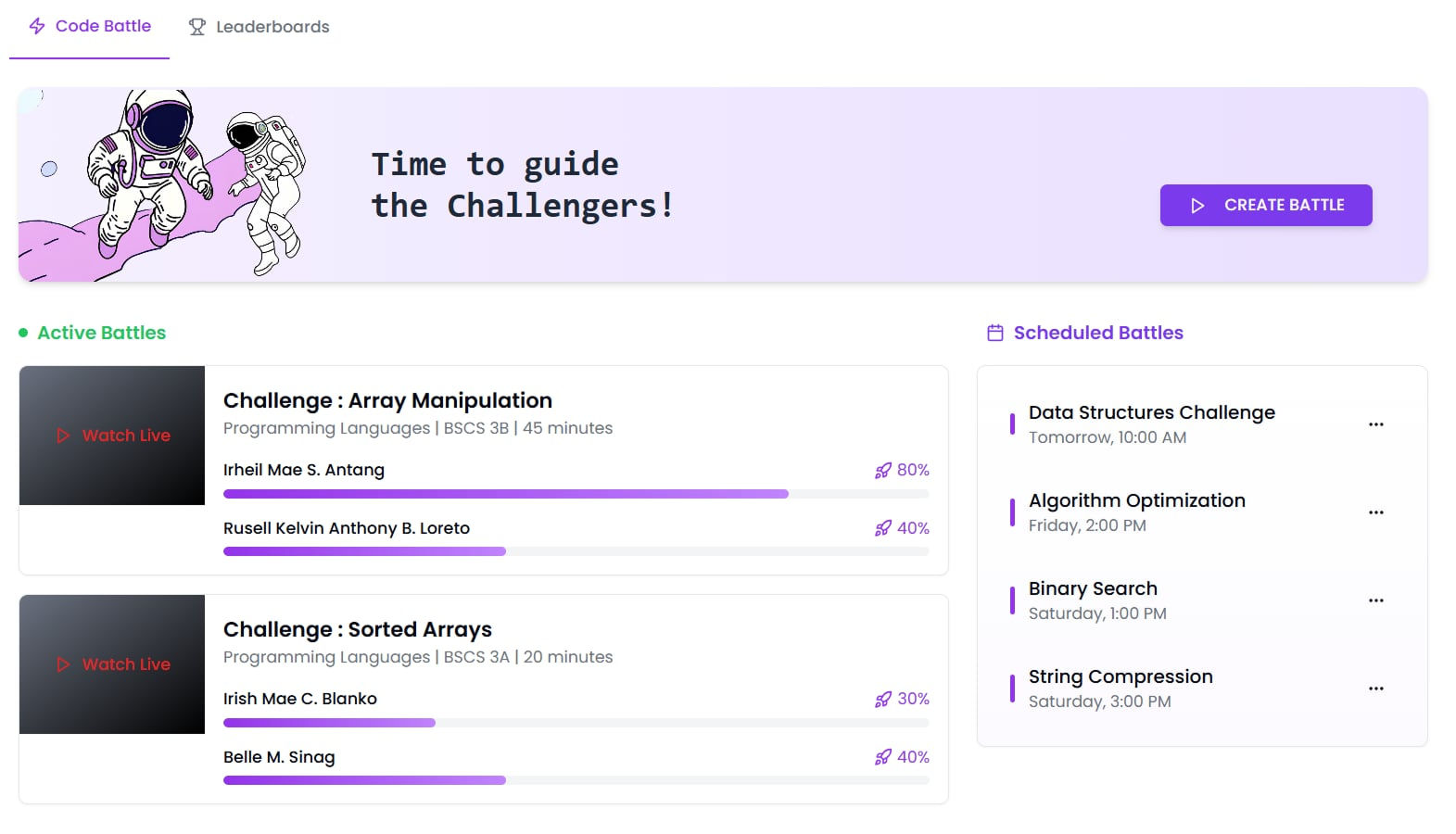Expand the three-dot menu for Binary Search
Image resolution: width=1456 pixels, height=834 pixels.
click(1375, 600)
